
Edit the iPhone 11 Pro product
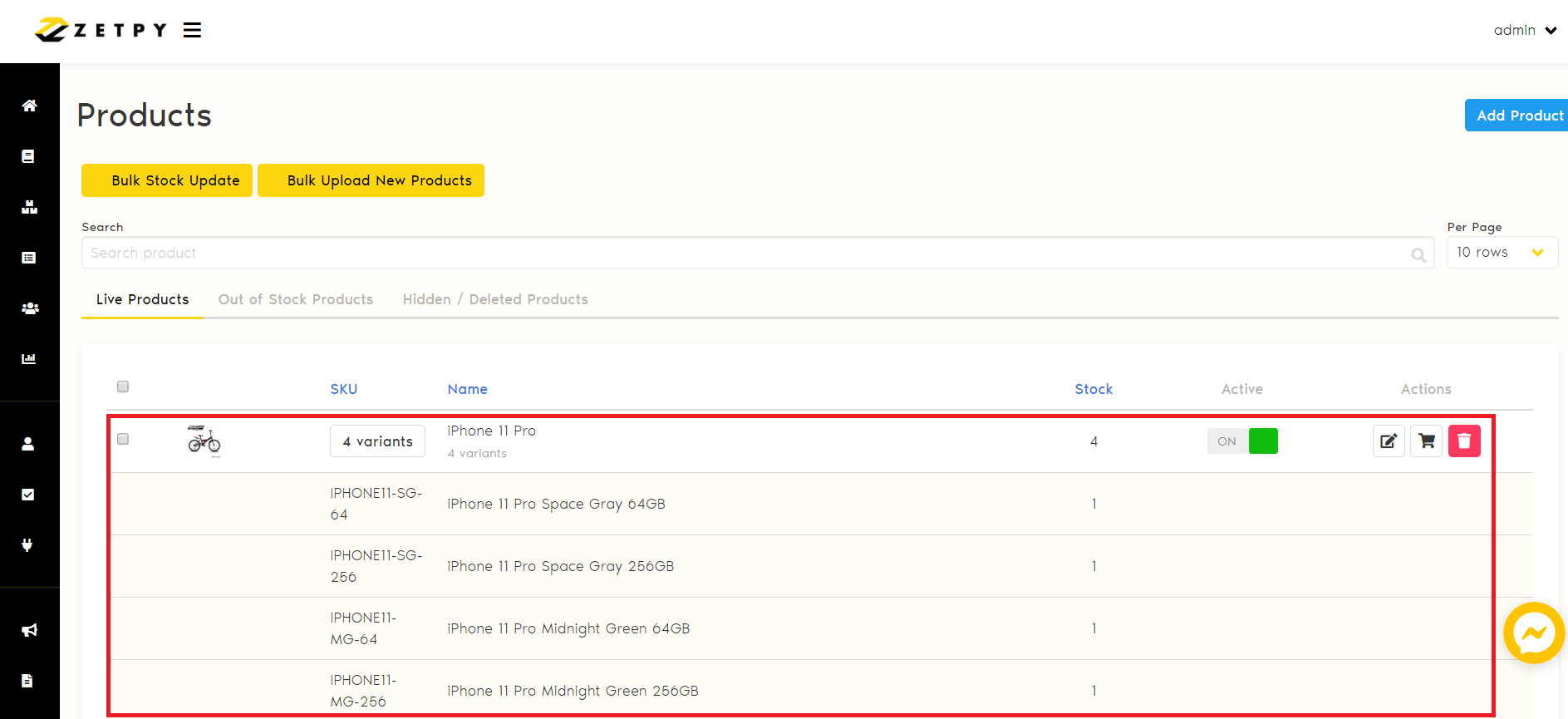(x=1389, y=441)
